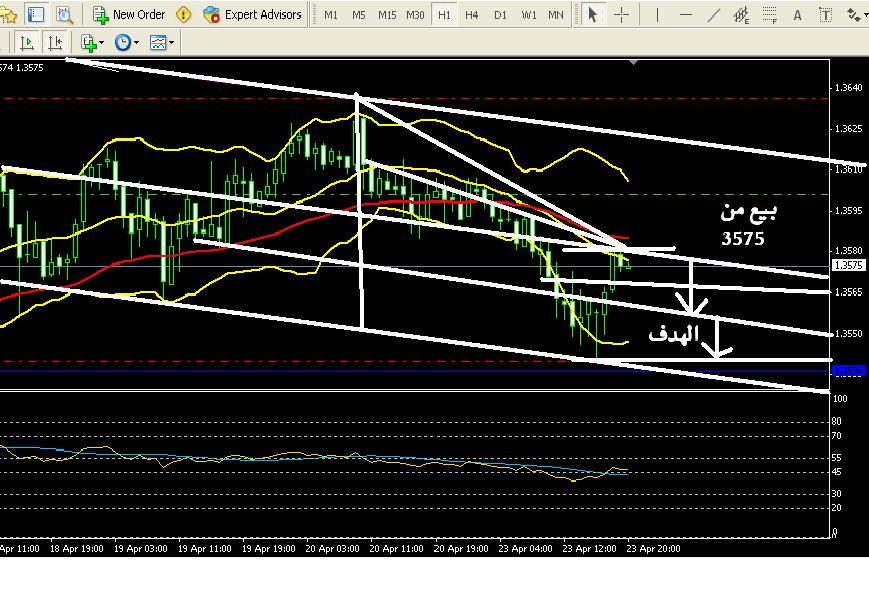
Task: Toggle chart shift button
Action: tap(54, 43)
